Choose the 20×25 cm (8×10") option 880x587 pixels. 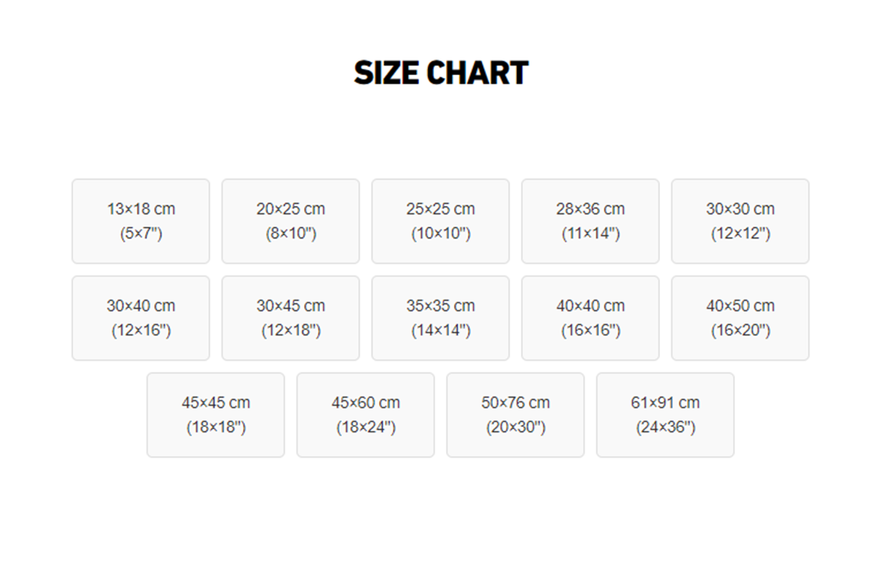pyautogui.click(x=291, y=221)
